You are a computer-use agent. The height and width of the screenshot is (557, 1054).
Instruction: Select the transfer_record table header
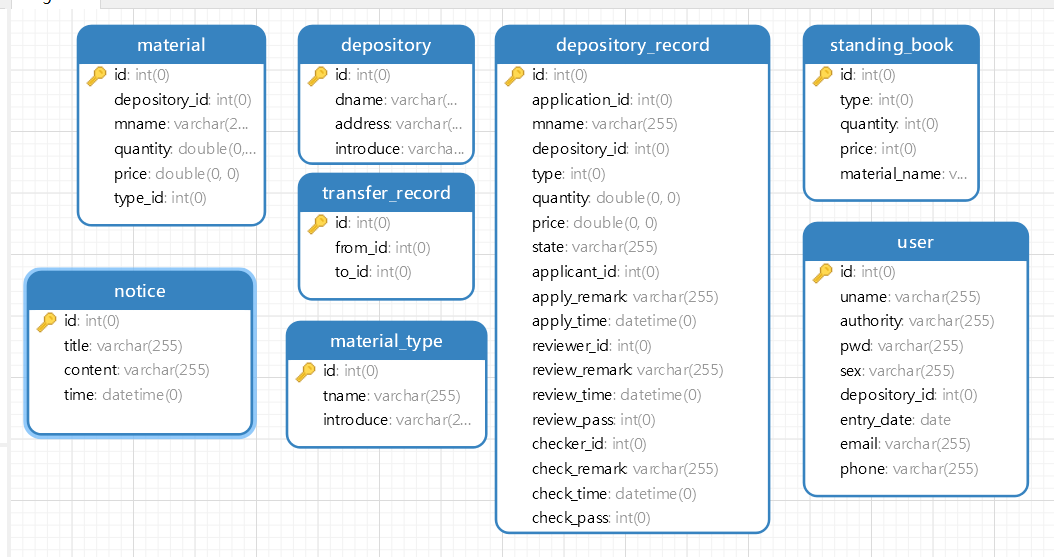[x=386, y=193]
